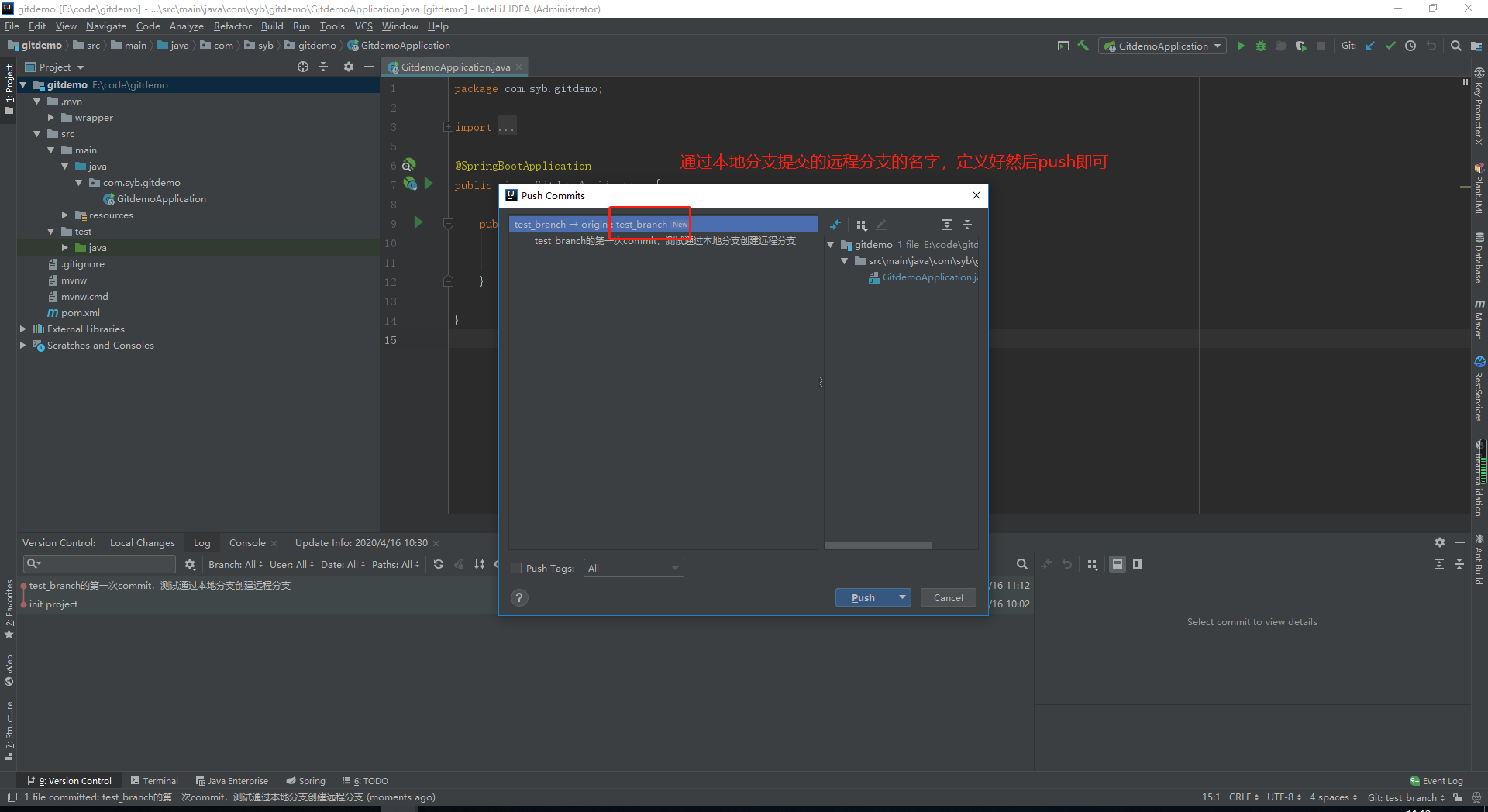Select GitdemoApplication.java in Push dialog file tree
The image size is (1488, 812).
pos(923,277)
